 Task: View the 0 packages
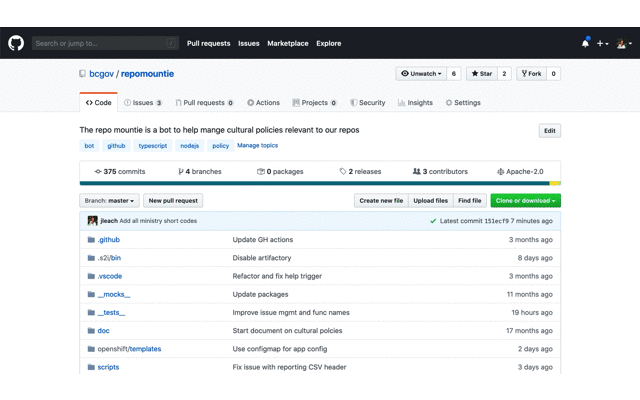coord(280,171)
